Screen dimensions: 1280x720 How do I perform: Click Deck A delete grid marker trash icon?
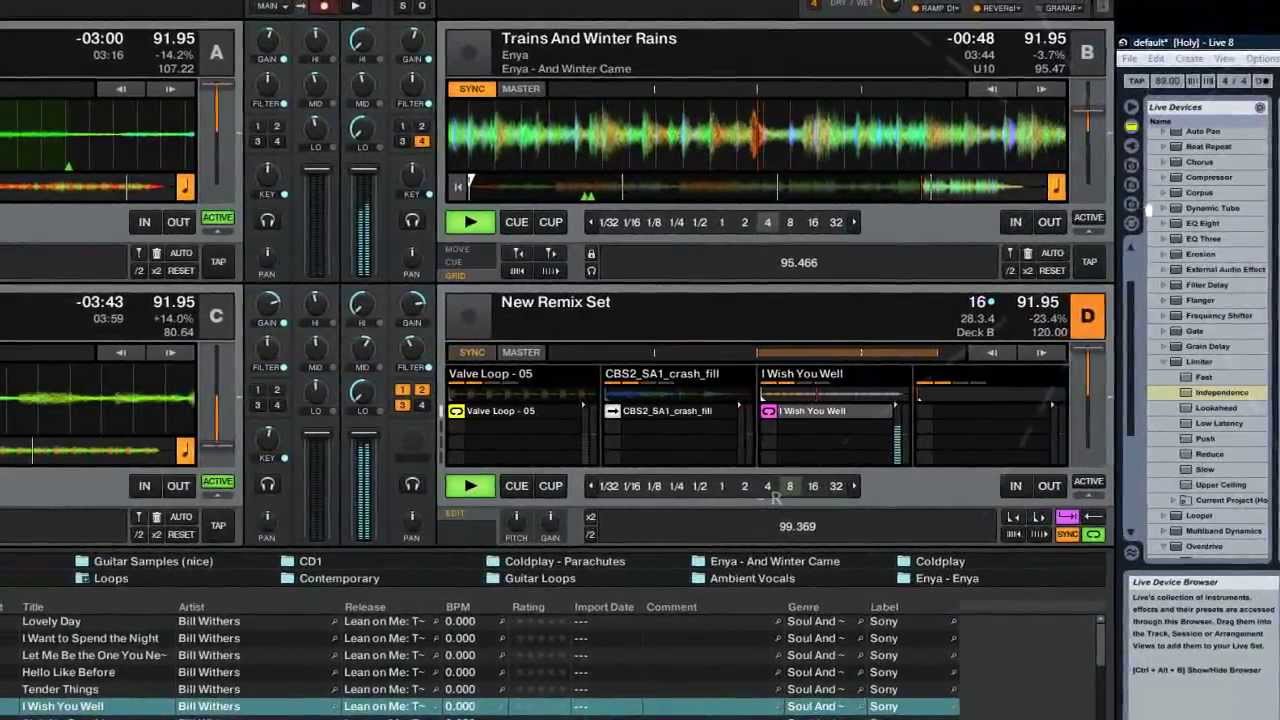point(156,253)
